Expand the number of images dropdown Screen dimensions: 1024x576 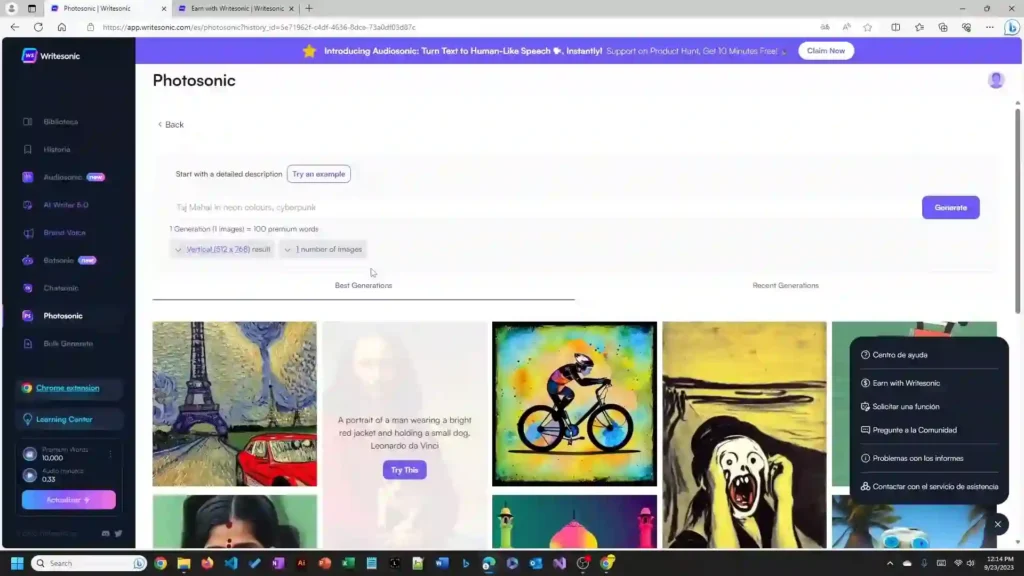point(323,249)
